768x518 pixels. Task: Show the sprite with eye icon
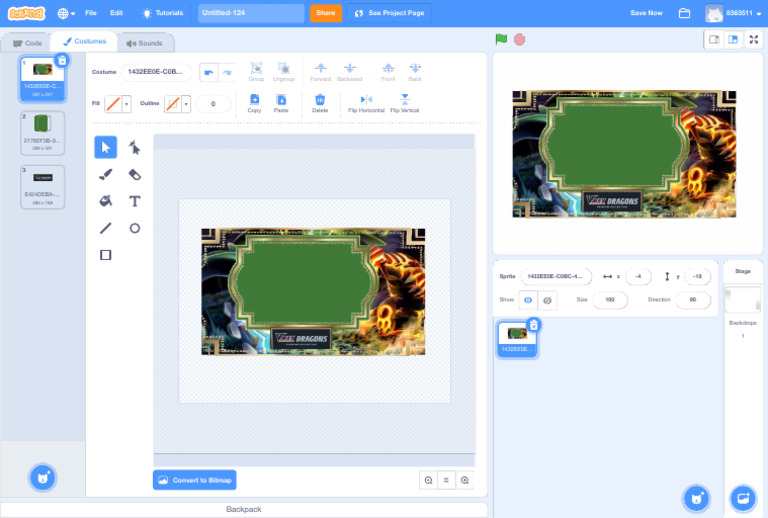[528, 300]
